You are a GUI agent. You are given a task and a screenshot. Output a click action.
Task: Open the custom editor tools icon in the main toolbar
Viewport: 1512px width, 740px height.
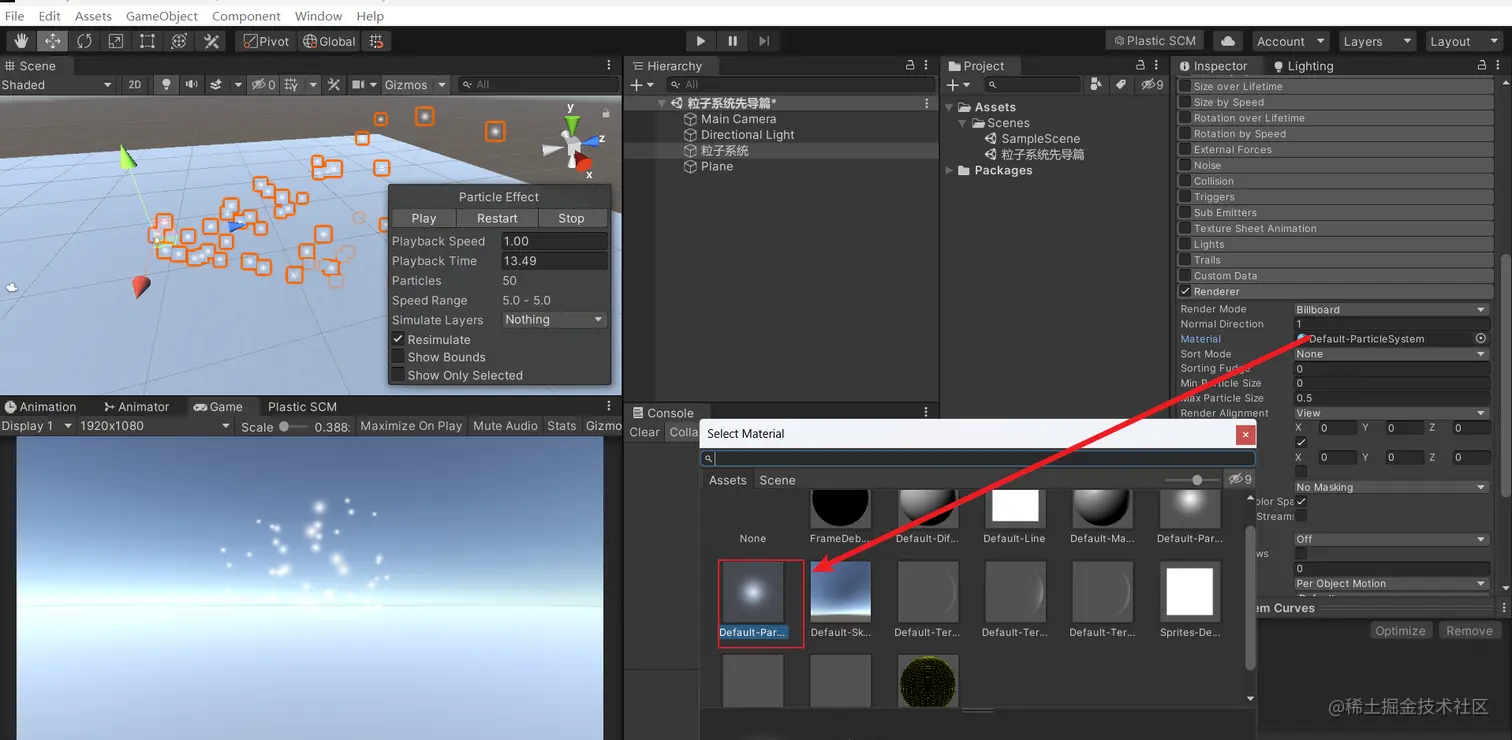pos(211,41)
